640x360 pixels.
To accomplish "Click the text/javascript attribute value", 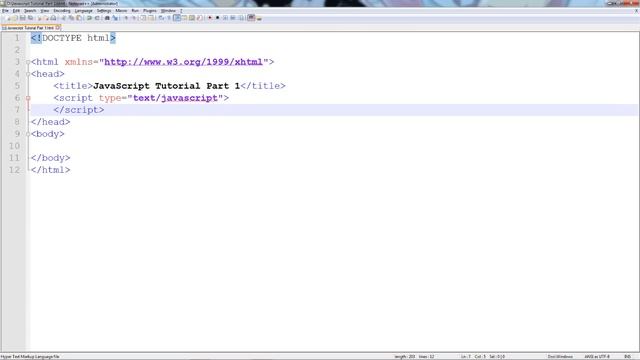I will [175, 98].
